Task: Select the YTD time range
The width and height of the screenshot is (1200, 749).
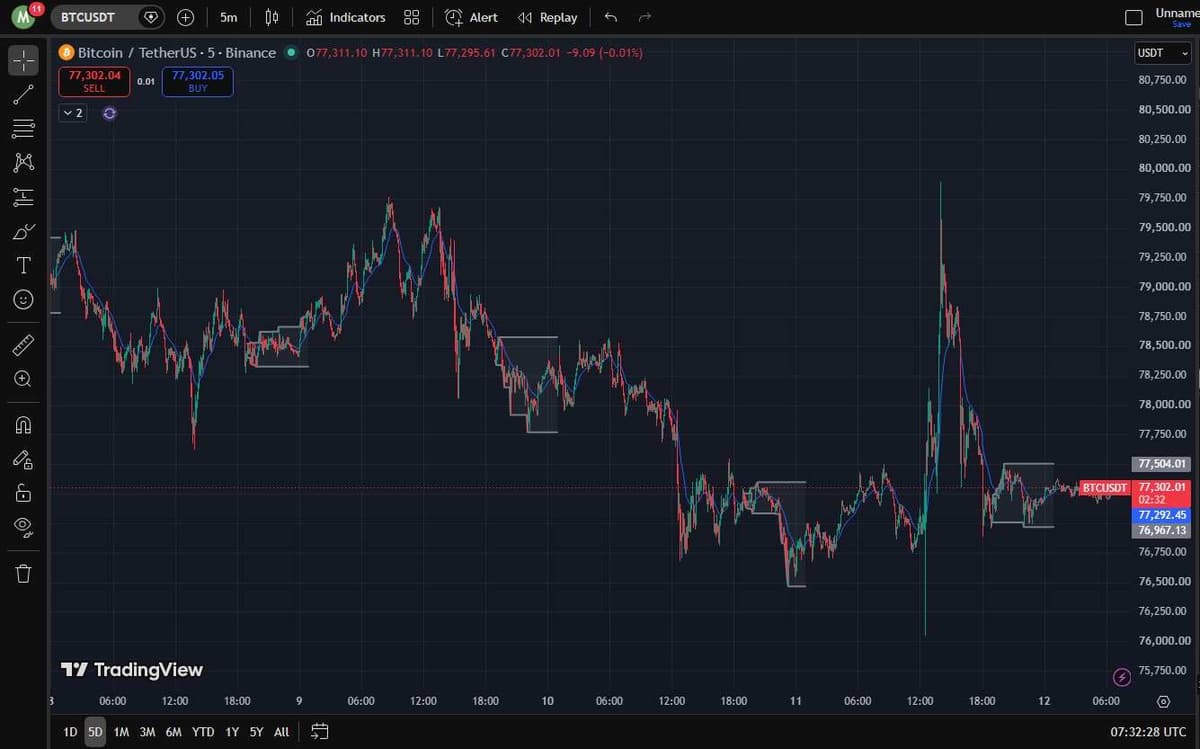Action: pyautogui.click(x=203, y=732)
